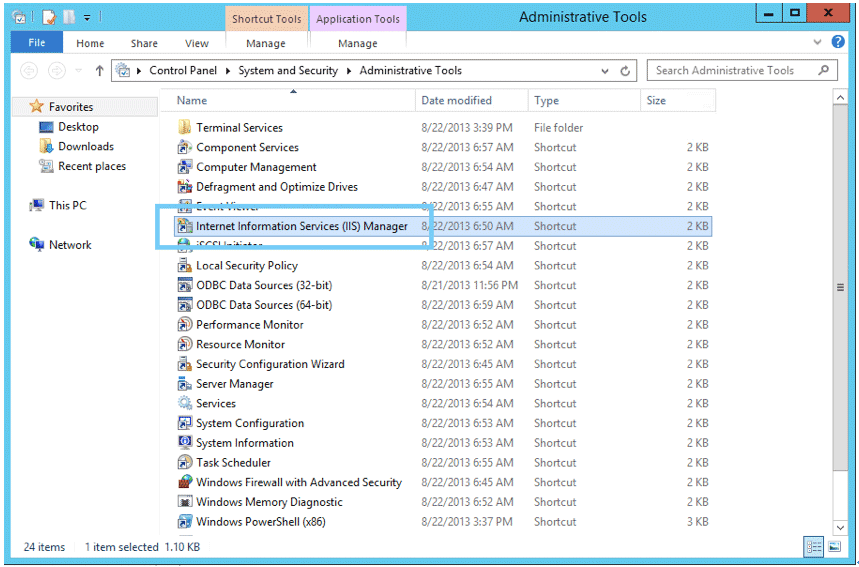Open Manage tab under Application Tools
Image resolution: width=859 pixels, height=567 pixels.
pyautogui.click(x=357, y=43)
